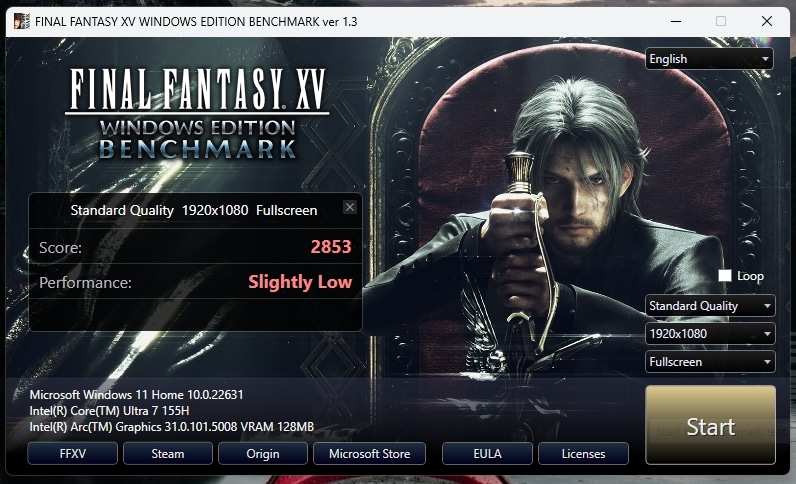Go to the Steam store page
796x484 pixels.
[168, 454]
